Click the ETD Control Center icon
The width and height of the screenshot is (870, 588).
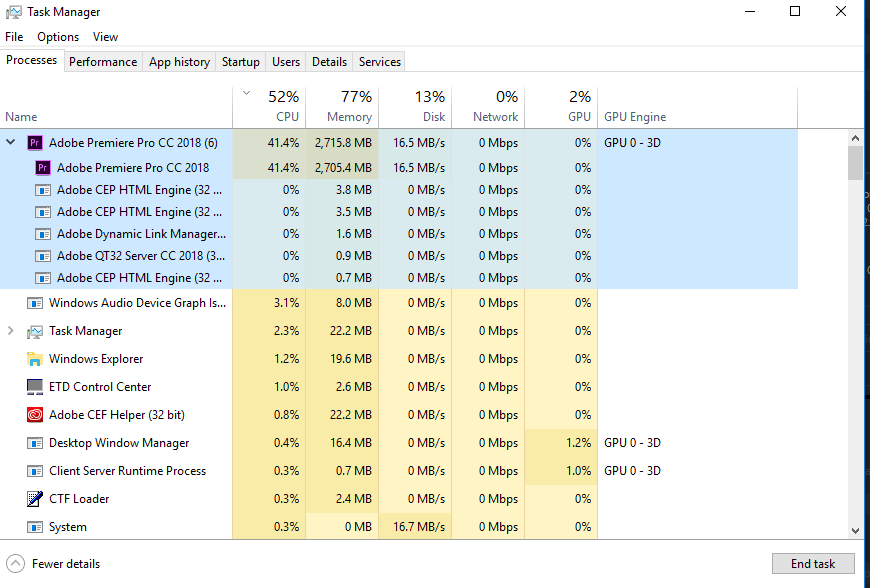click(34, 387)
